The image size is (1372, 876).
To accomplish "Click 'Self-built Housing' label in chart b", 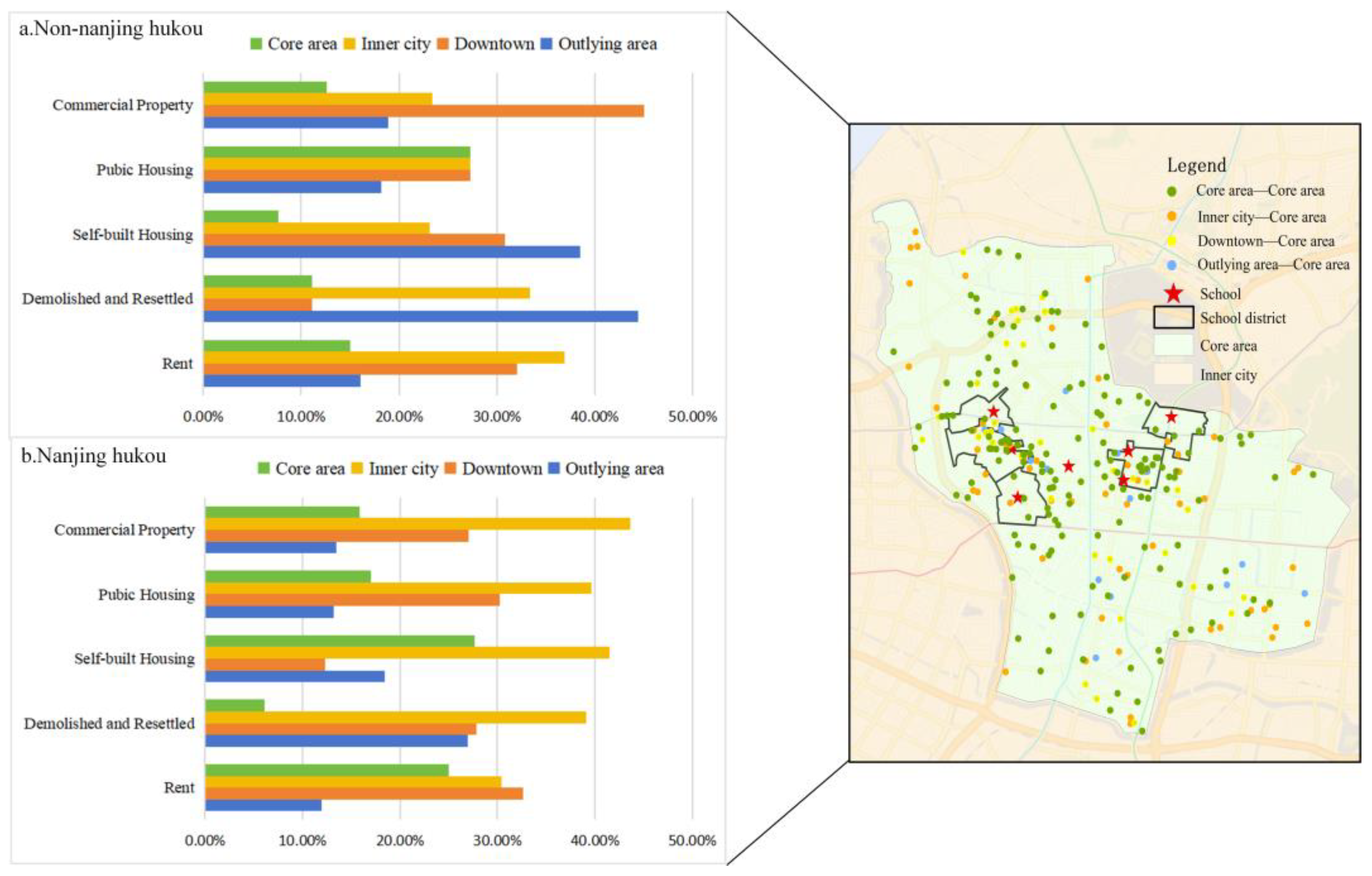I will (134, 659).
